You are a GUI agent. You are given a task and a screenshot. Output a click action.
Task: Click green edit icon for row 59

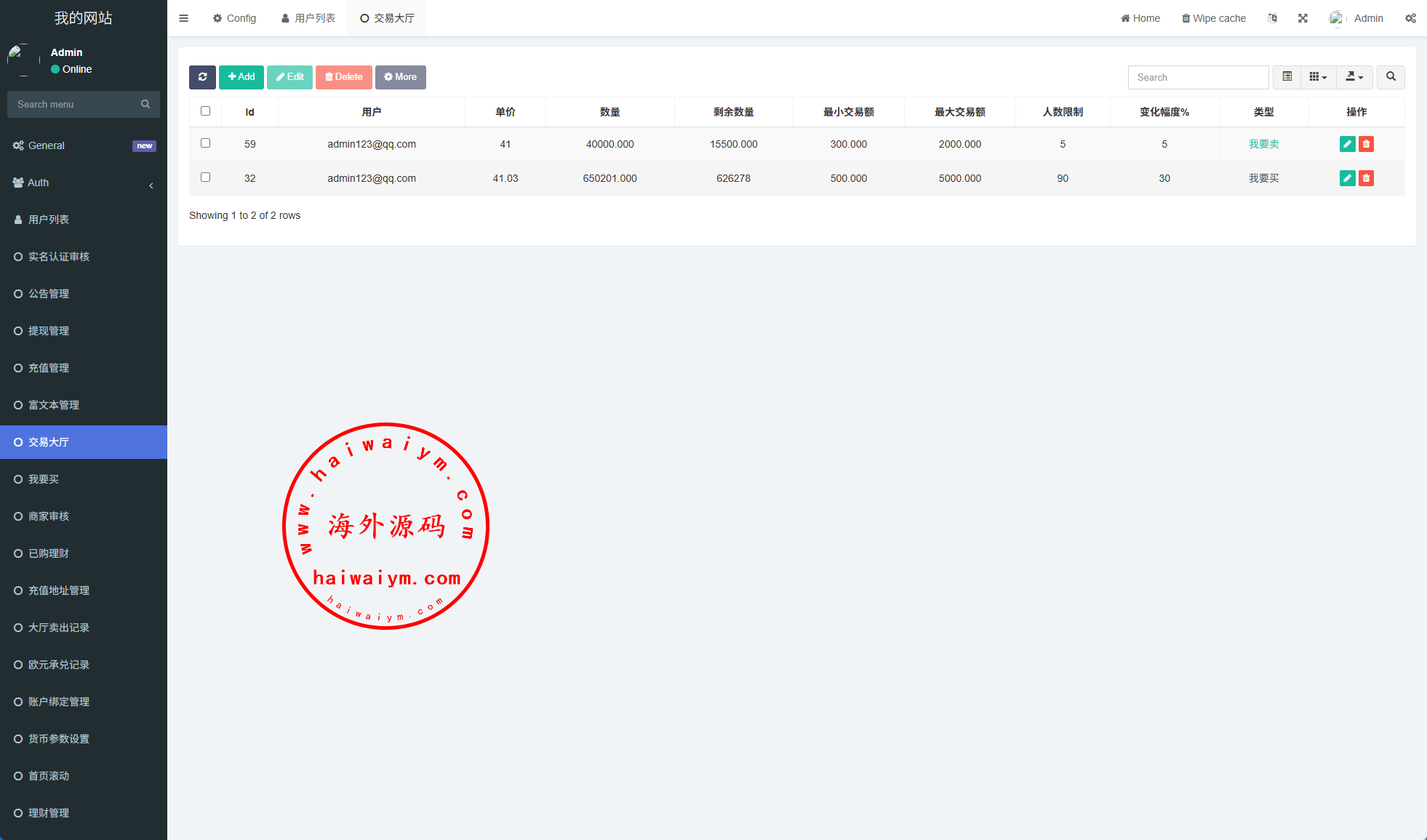pos(1347,144)
